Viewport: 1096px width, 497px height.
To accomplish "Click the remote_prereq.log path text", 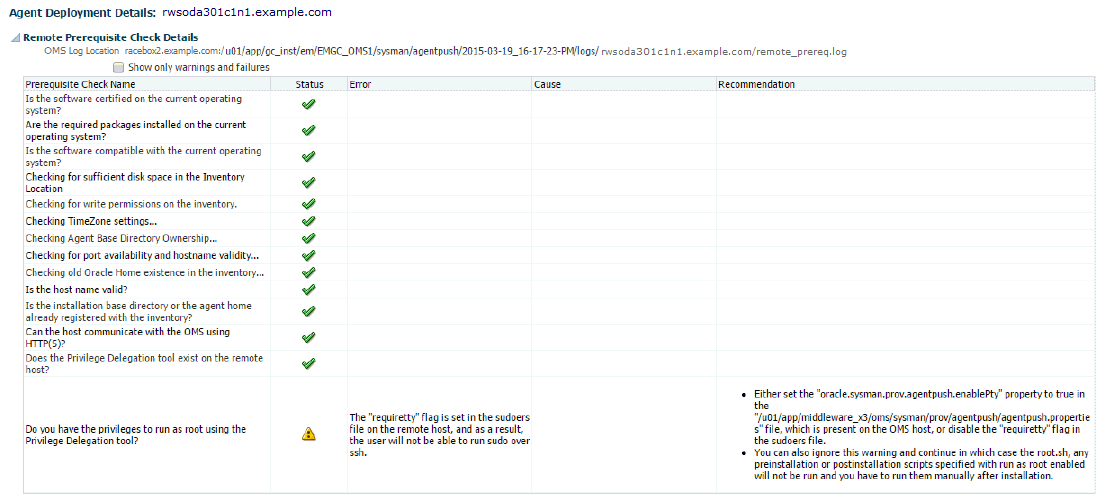I will click(725, 52).
